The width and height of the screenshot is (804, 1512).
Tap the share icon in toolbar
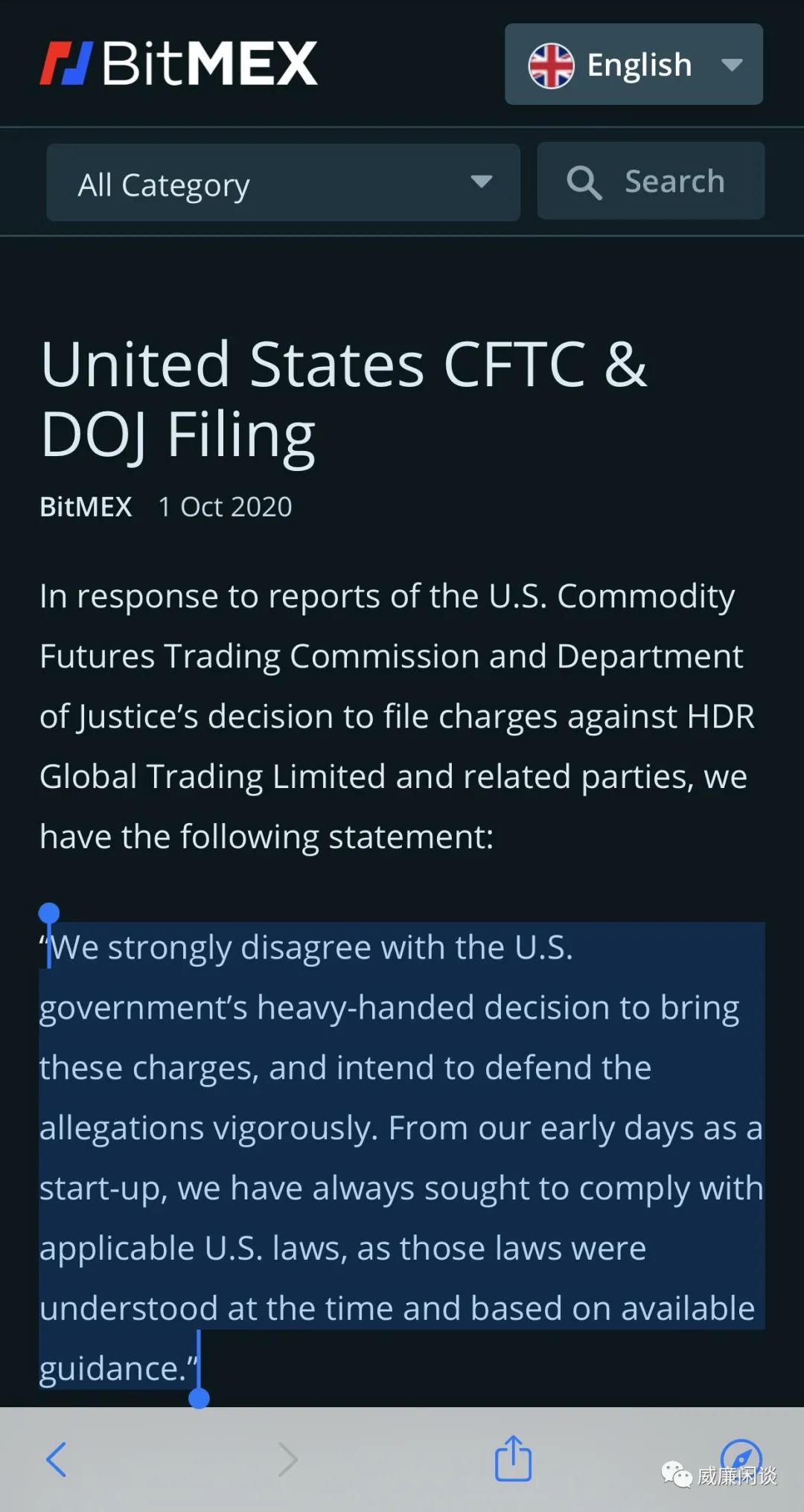click(514, 1458)
